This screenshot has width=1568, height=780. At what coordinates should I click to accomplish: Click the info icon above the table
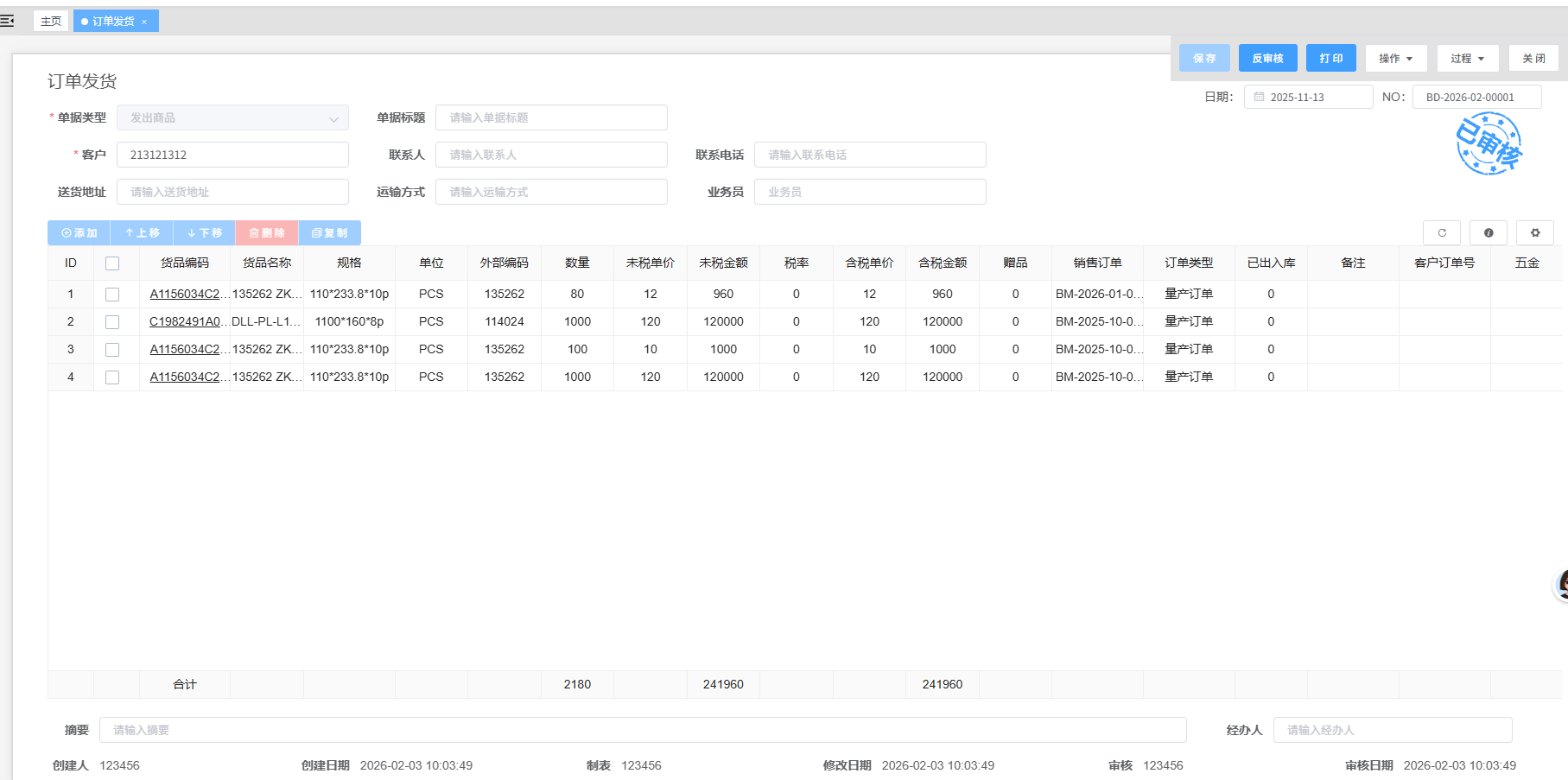pos(1488,232)
